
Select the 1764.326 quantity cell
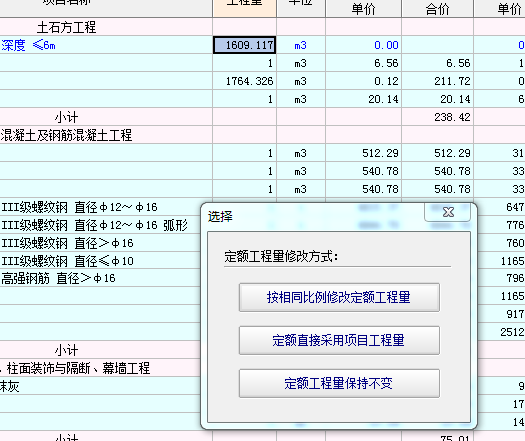point(244,81)
